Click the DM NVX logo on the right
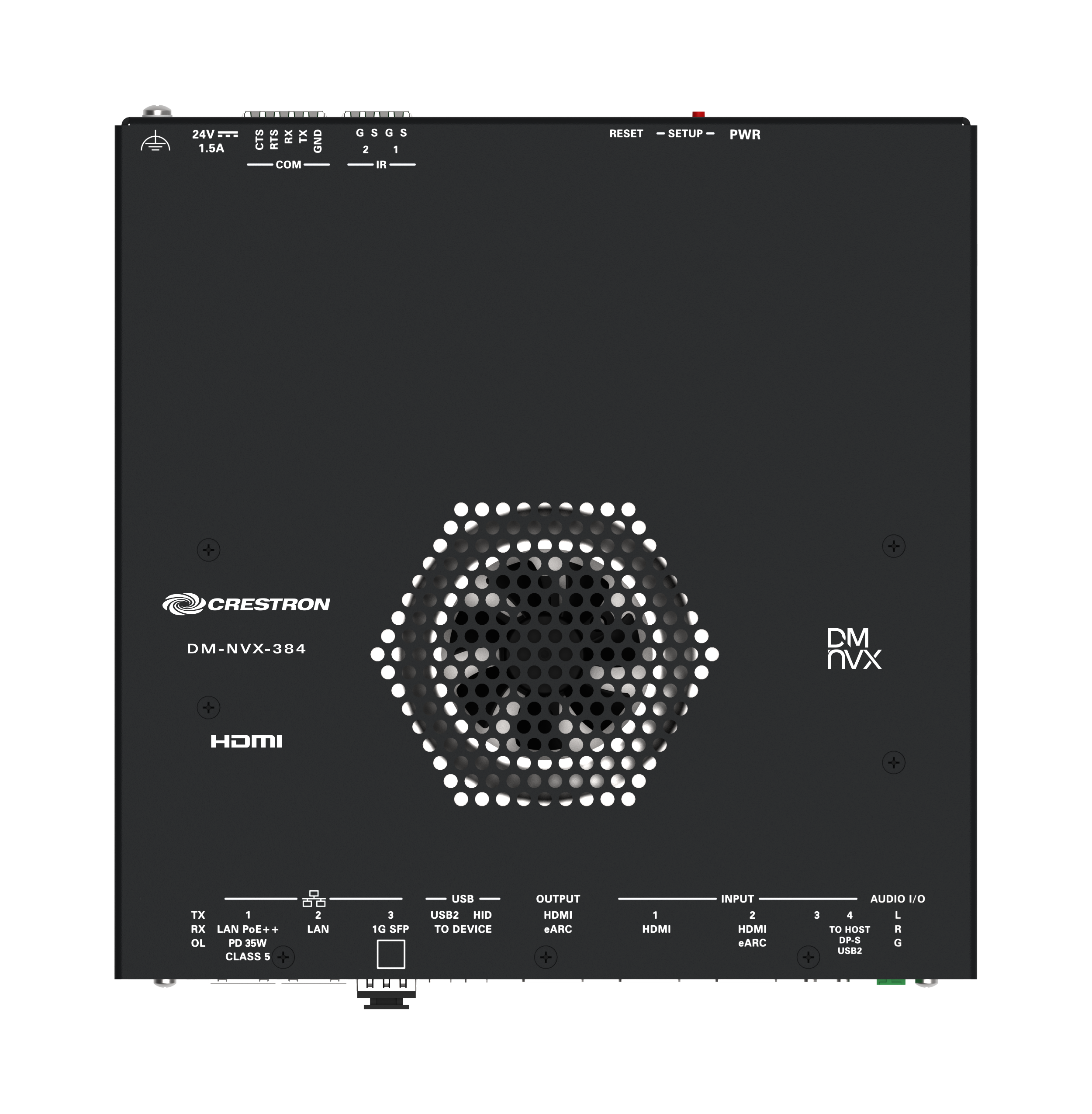The height and width of the screenshot is (1114, 1092). [854, 649]
